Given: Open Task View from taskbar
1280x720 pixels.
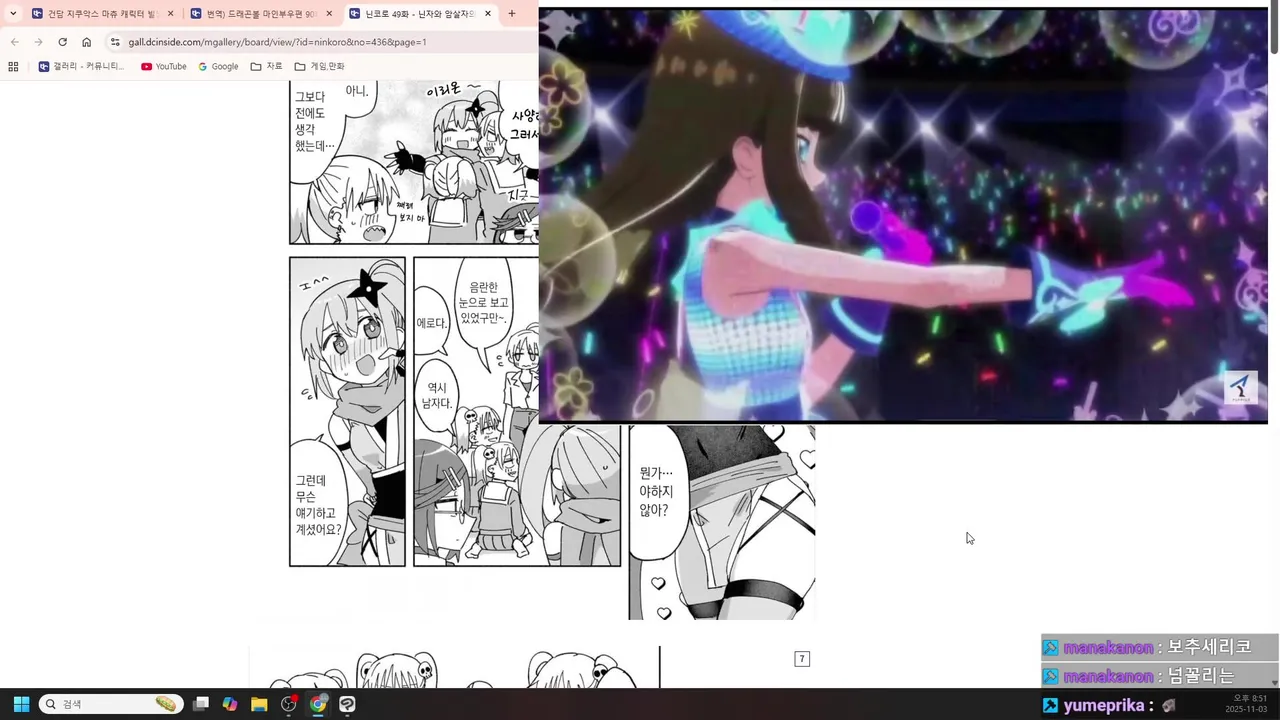Looking at the screenshot, I should click(201, 704).
